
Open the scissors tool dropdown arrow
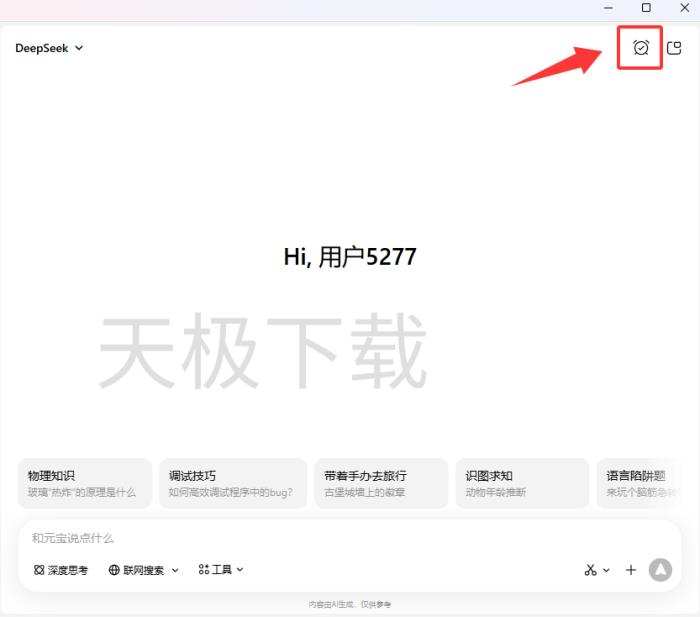tap(606, 571)
